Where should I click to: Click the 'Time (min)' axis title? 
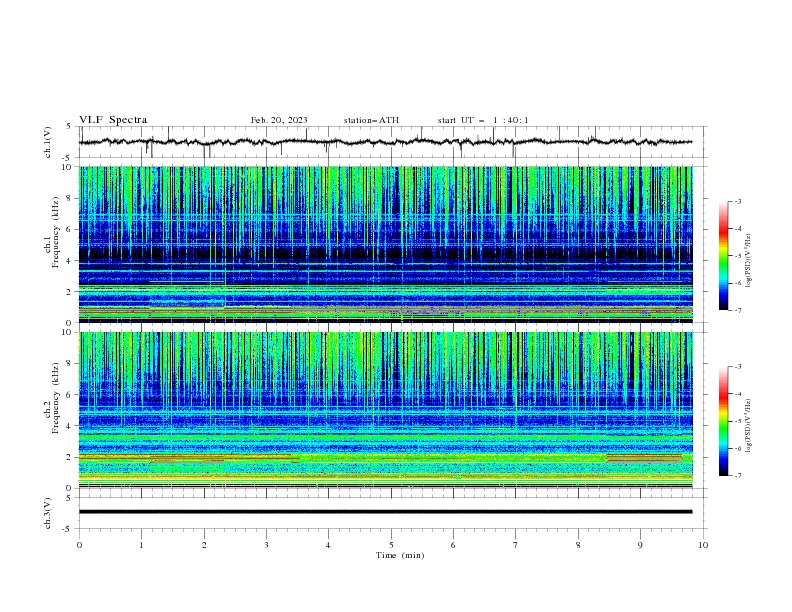400,555
